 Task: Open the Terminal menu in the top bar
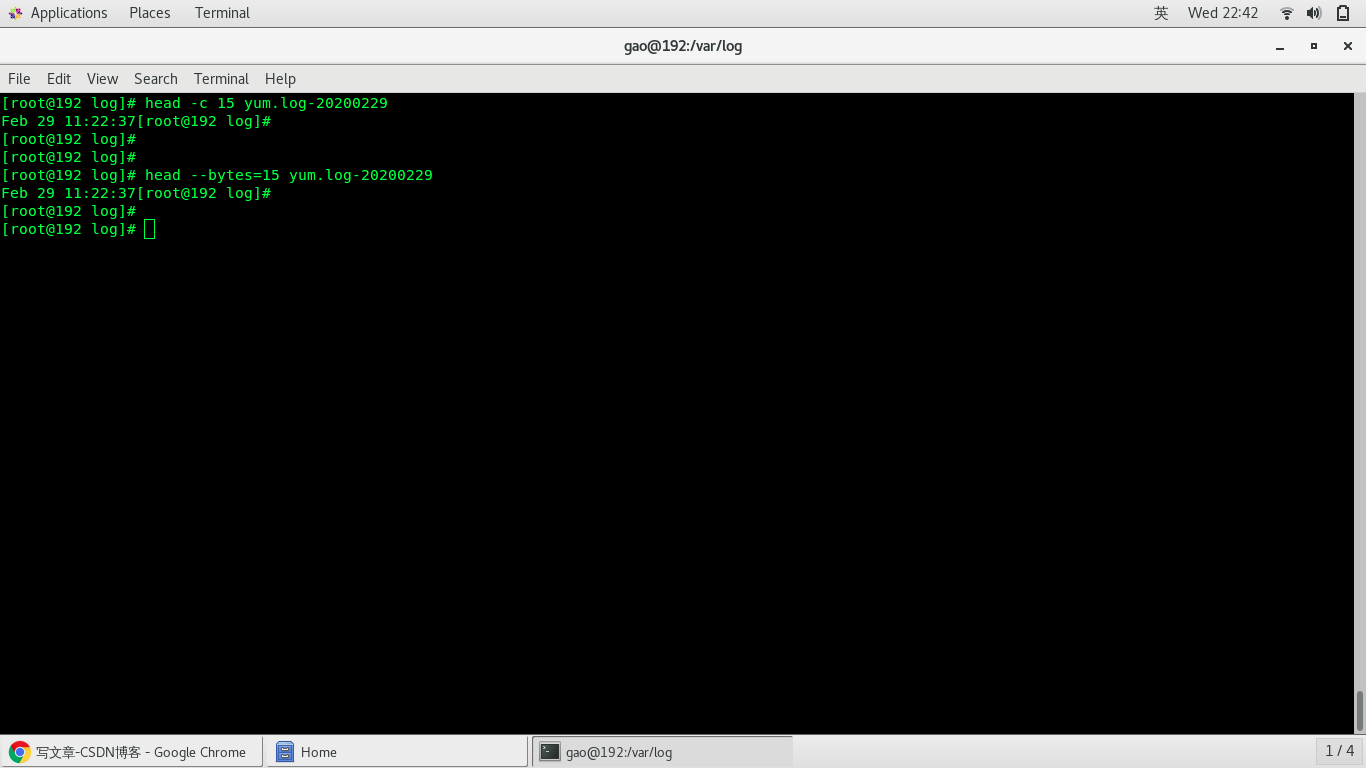coord(221,13)
